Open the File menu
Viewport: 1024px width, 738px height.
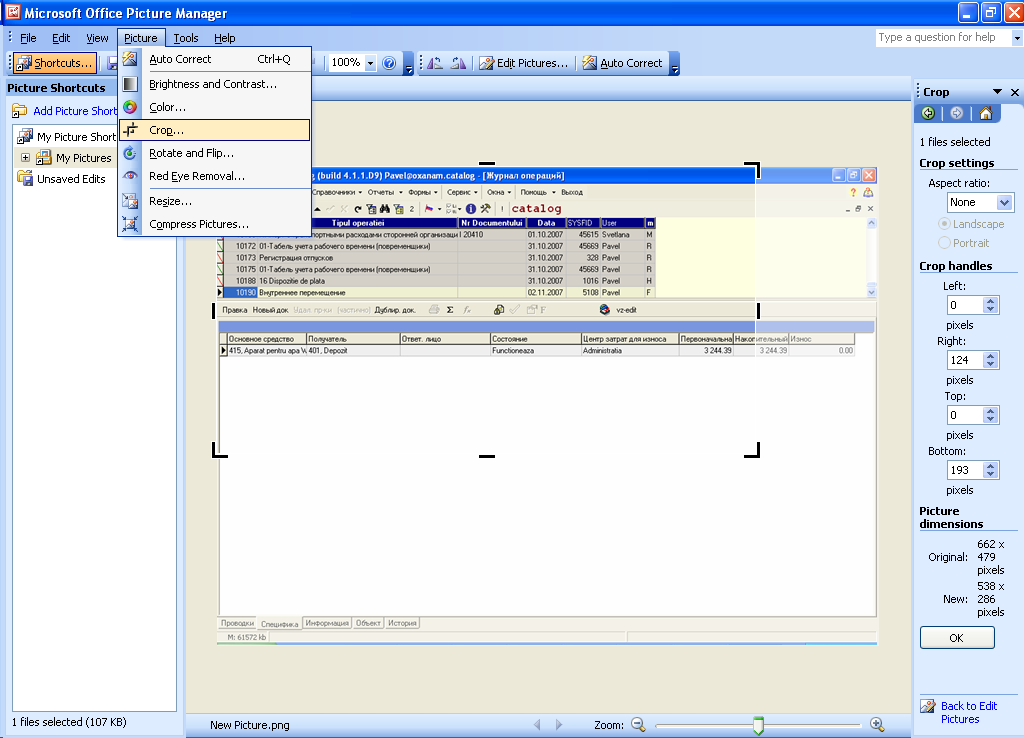(28, 38)
